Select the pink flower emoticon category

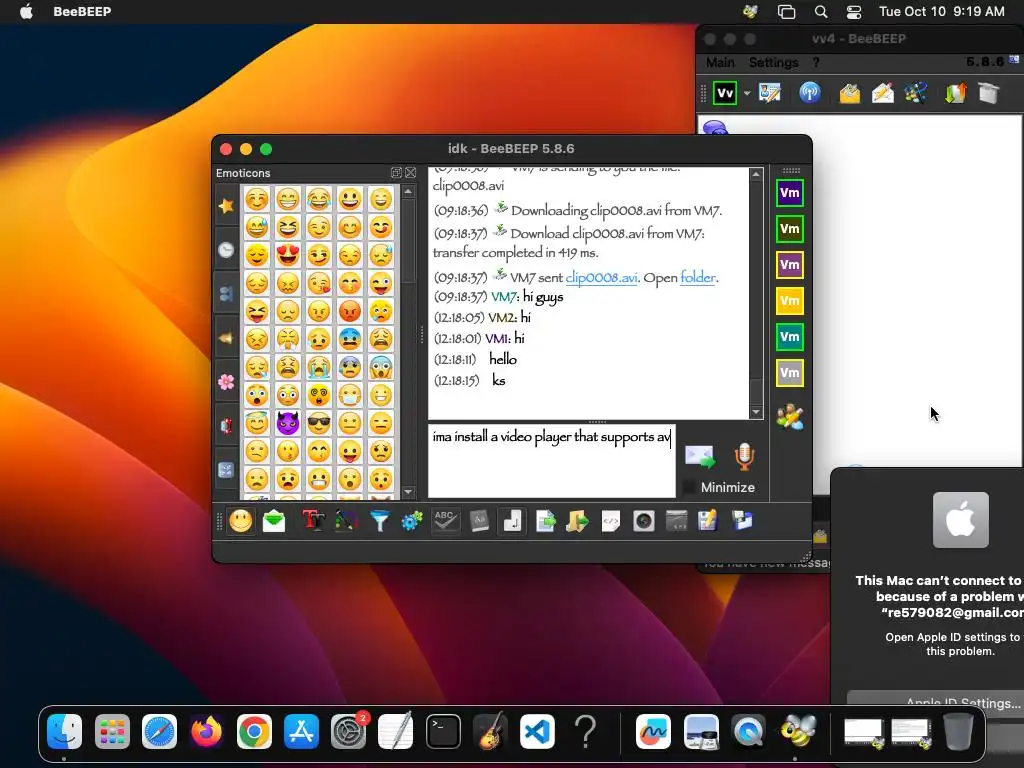227,382
